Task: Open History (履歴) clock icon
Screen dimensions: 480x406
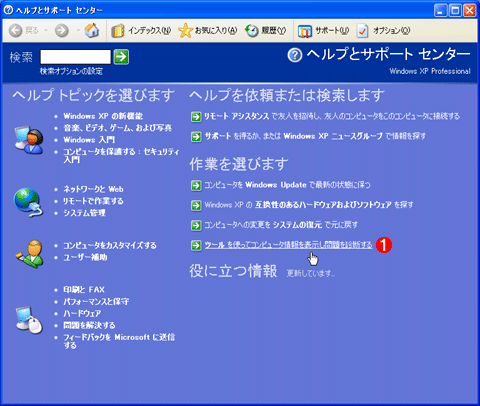Action: coord(252,31)
